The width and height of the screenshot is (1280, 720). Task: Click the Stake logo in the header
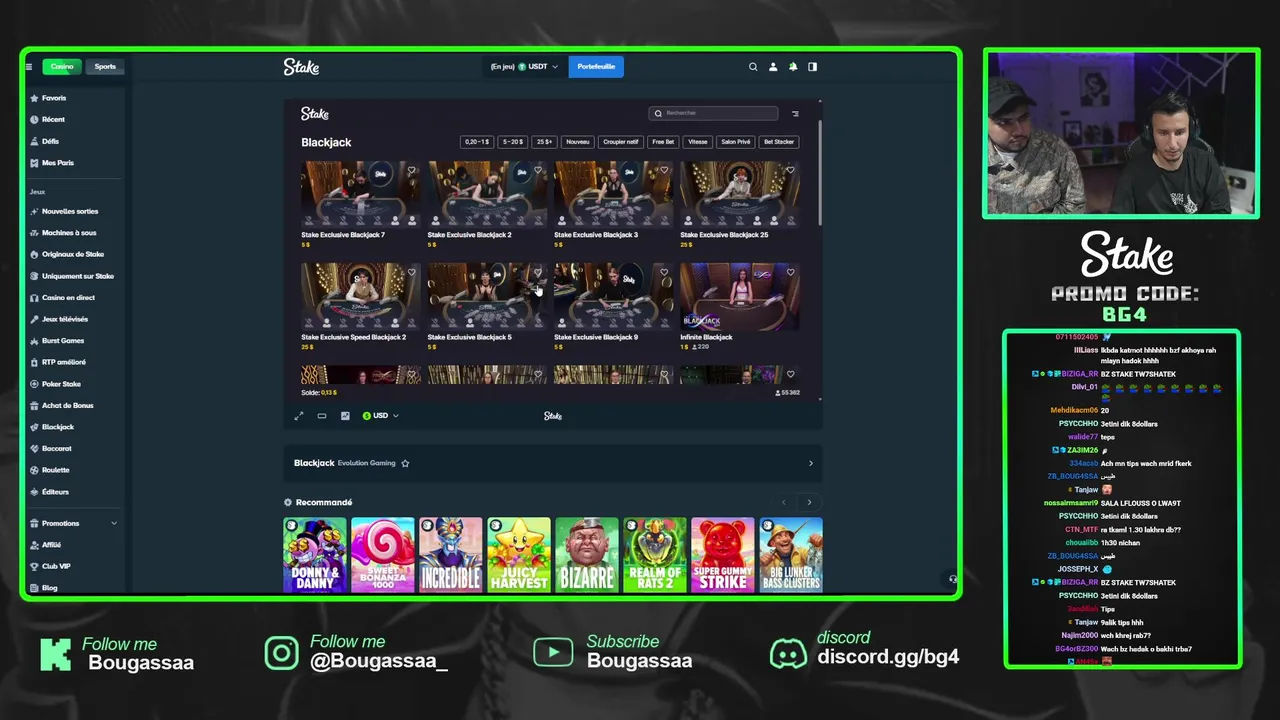tap(301, 67)
